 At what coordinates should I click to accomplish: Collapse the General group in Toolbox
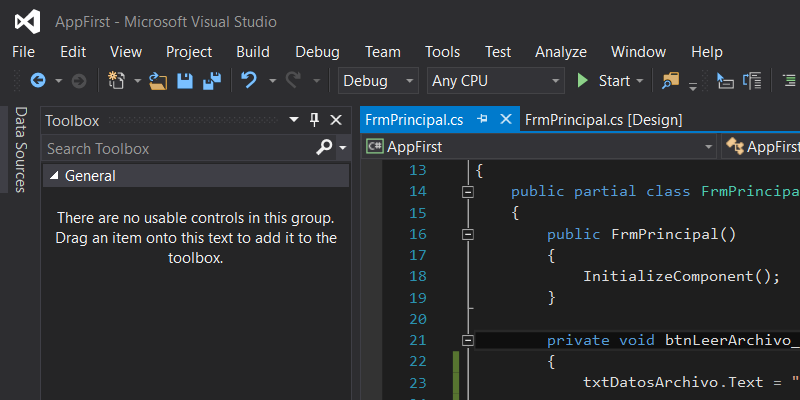(54, 176)
